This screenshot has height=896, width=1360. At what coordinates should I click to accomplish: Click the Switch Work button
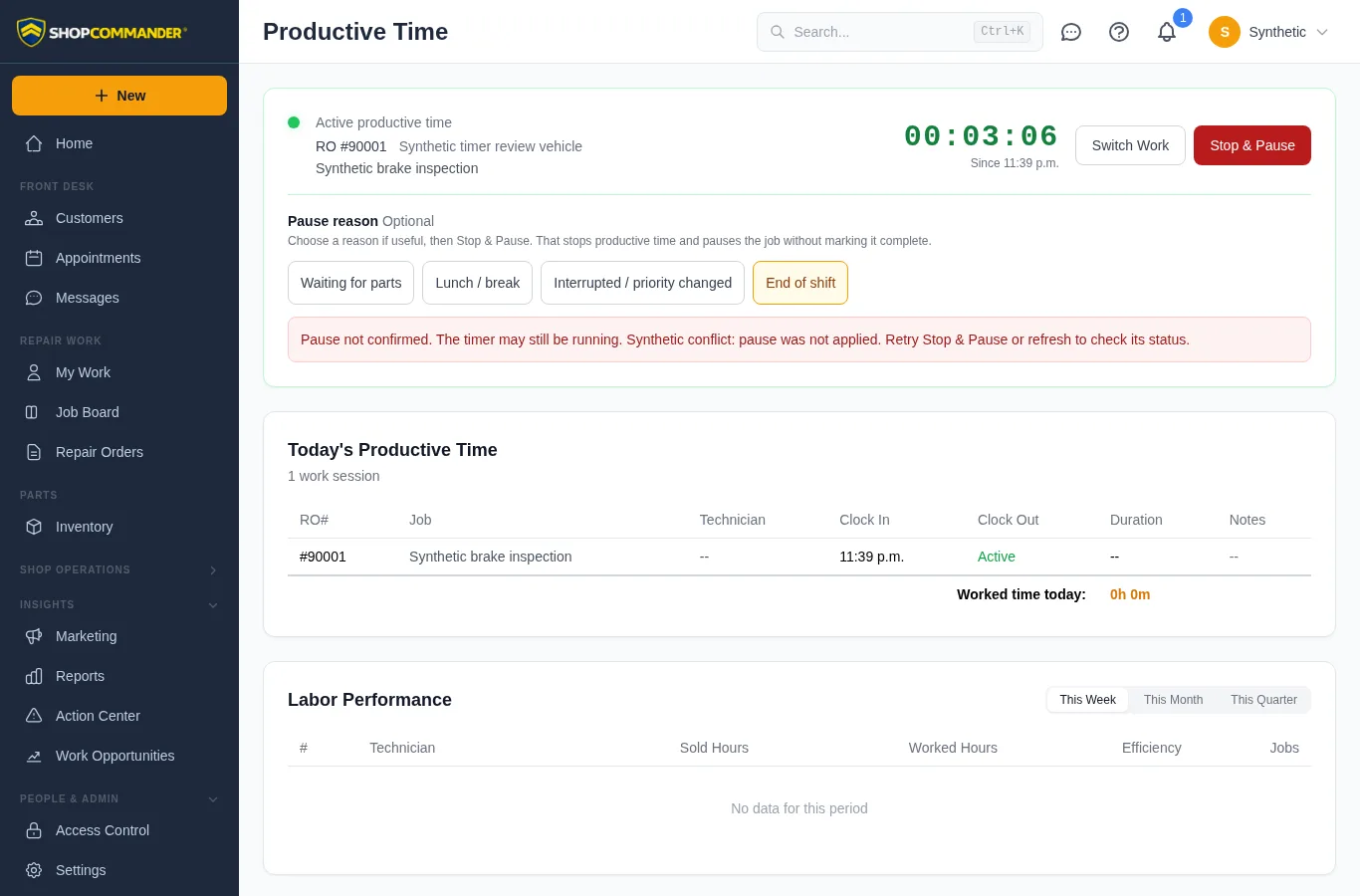[1130, 145]
